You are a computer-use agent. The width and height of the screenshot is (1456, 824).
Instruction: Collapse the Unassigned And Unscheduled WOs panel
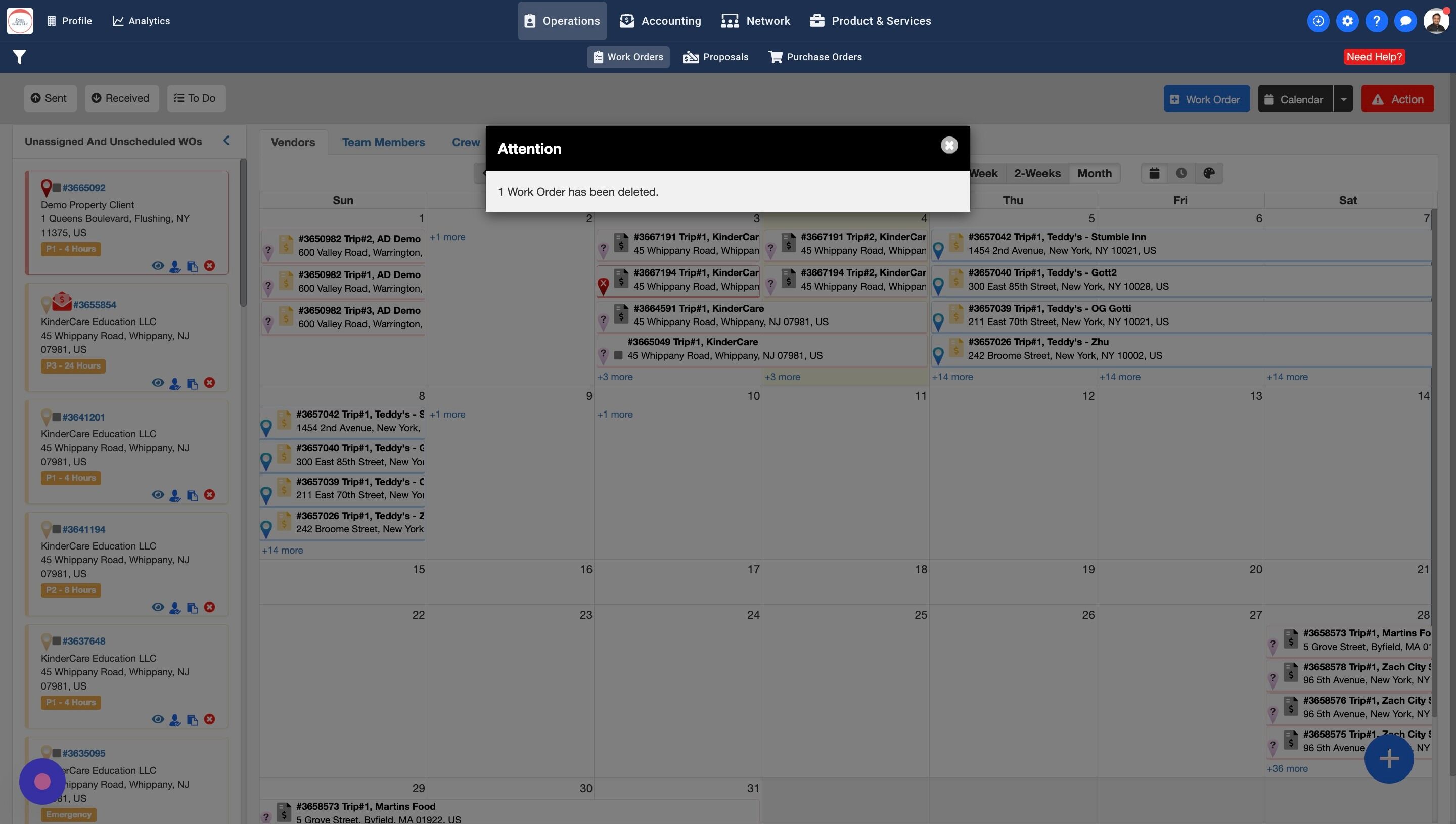[x=226, y=141]
